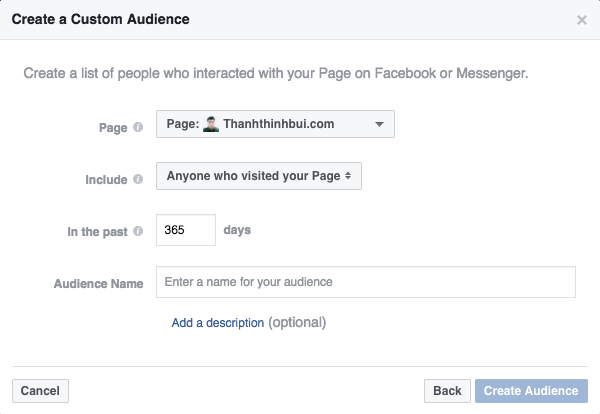The height and width of the screenshot is (414, 600).
Task: Click the Audience Name text field
Action: coord(366,282)
